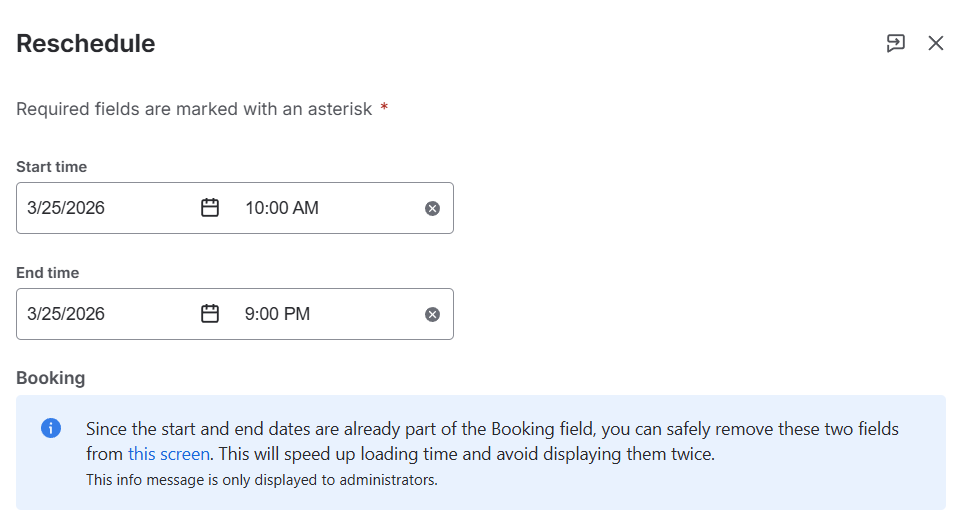Click the give feedback icon in header
Viewport: 967px width, 528px height.
coord(895,43)
